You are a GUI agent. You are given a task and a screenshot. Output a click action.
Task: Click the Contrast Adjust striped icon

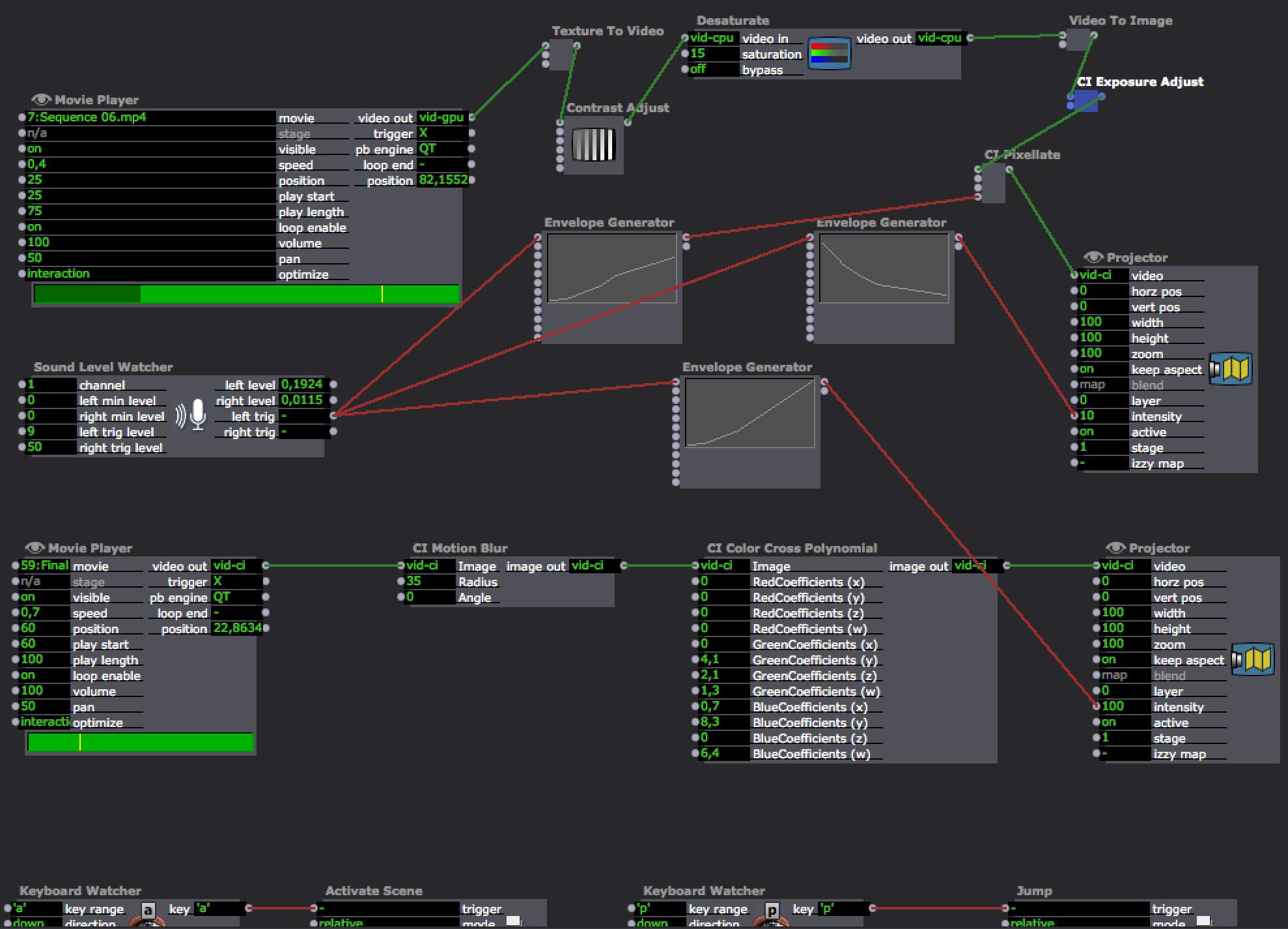click(593, 145)
